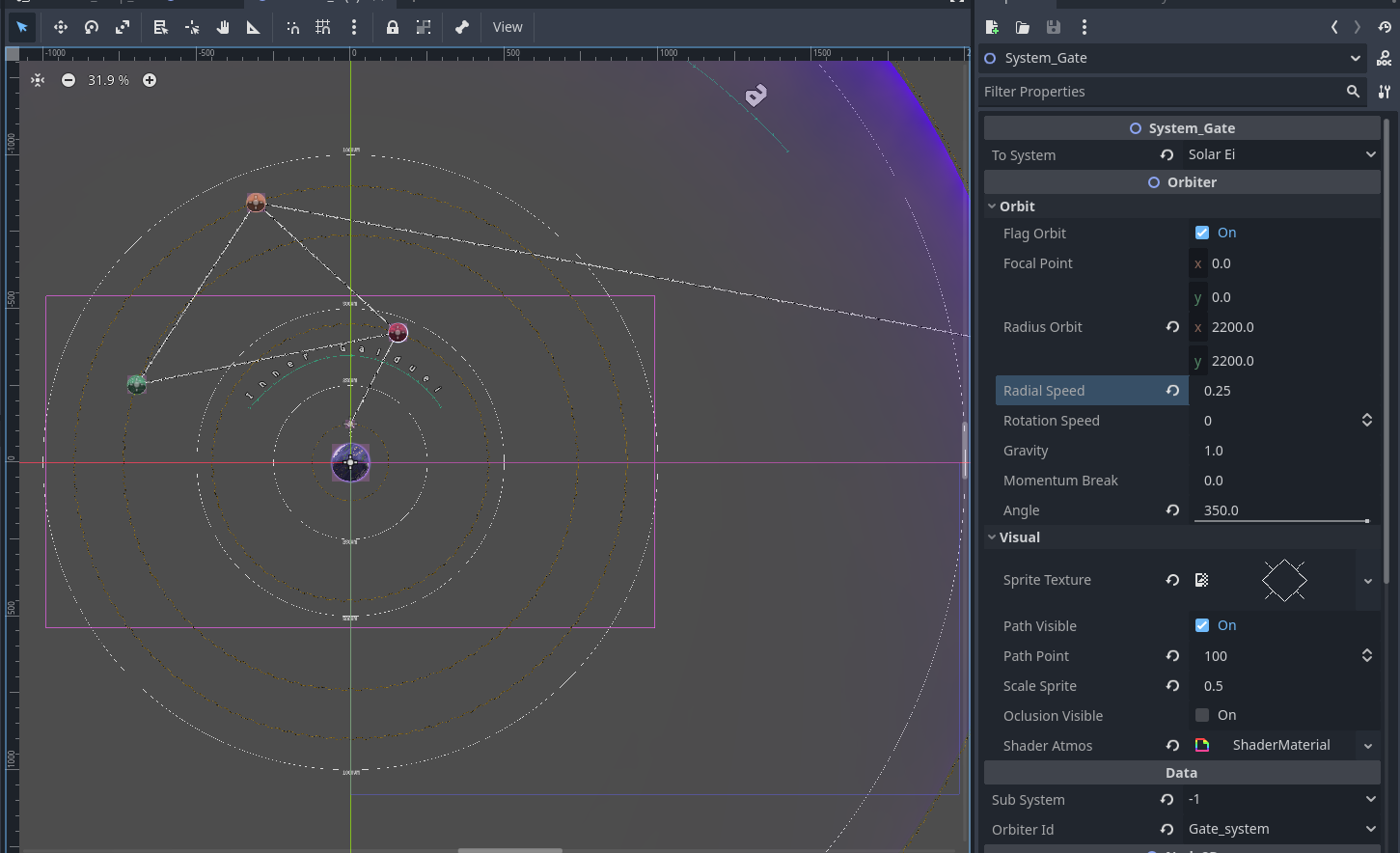1400x853 pixels.
Task: Revert the Scale Sprite property
Action: [x=1172, y=686]
